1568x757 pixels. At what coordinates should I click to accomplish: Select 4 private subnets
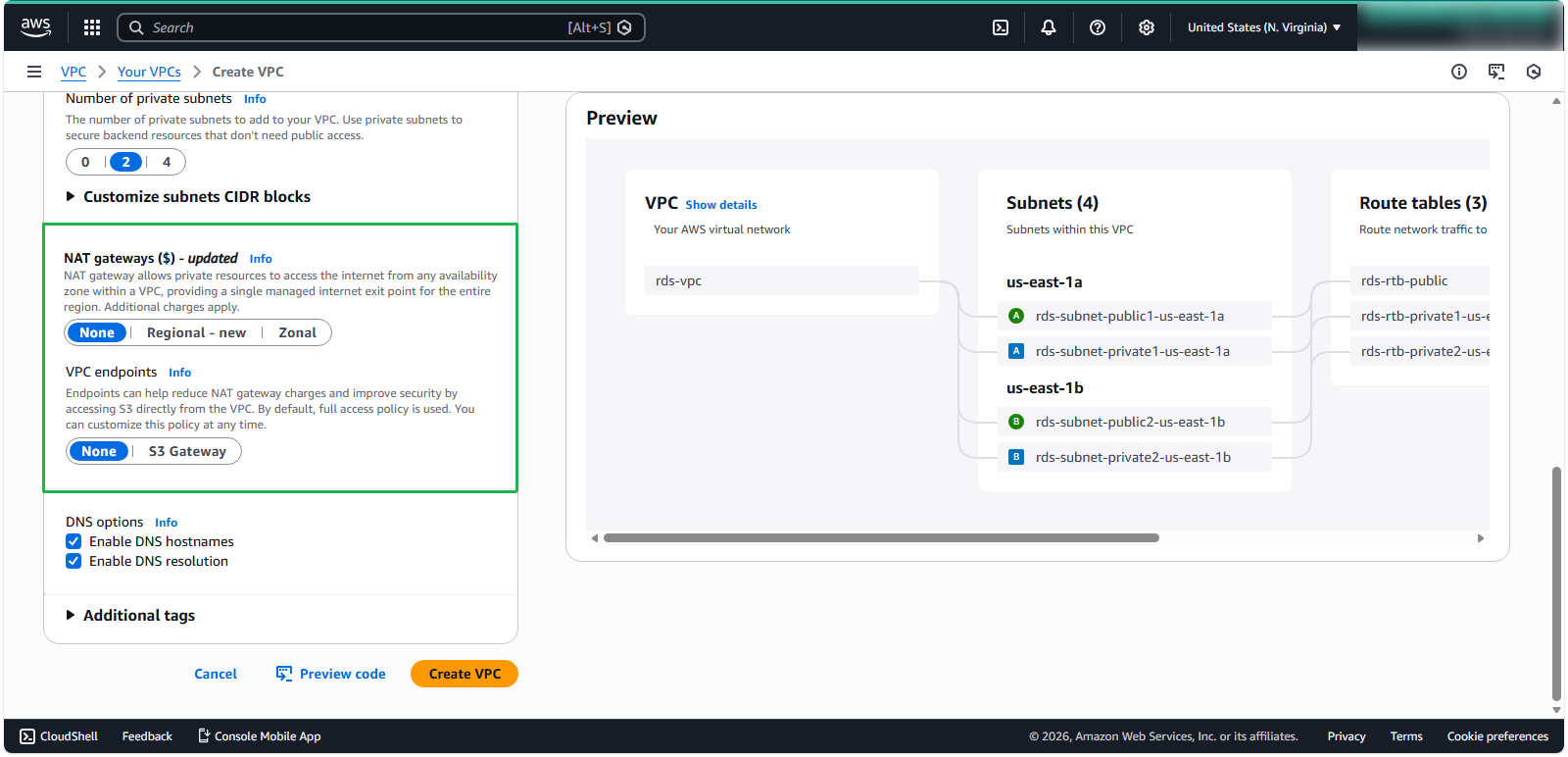click(167, 162)
